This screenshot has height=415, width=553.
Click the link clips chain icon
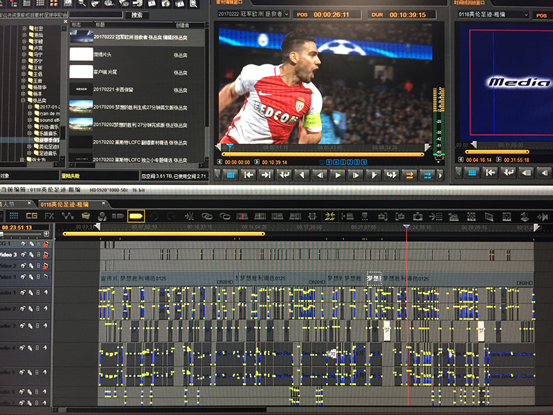pyautogui.click(x=207, y=216)
